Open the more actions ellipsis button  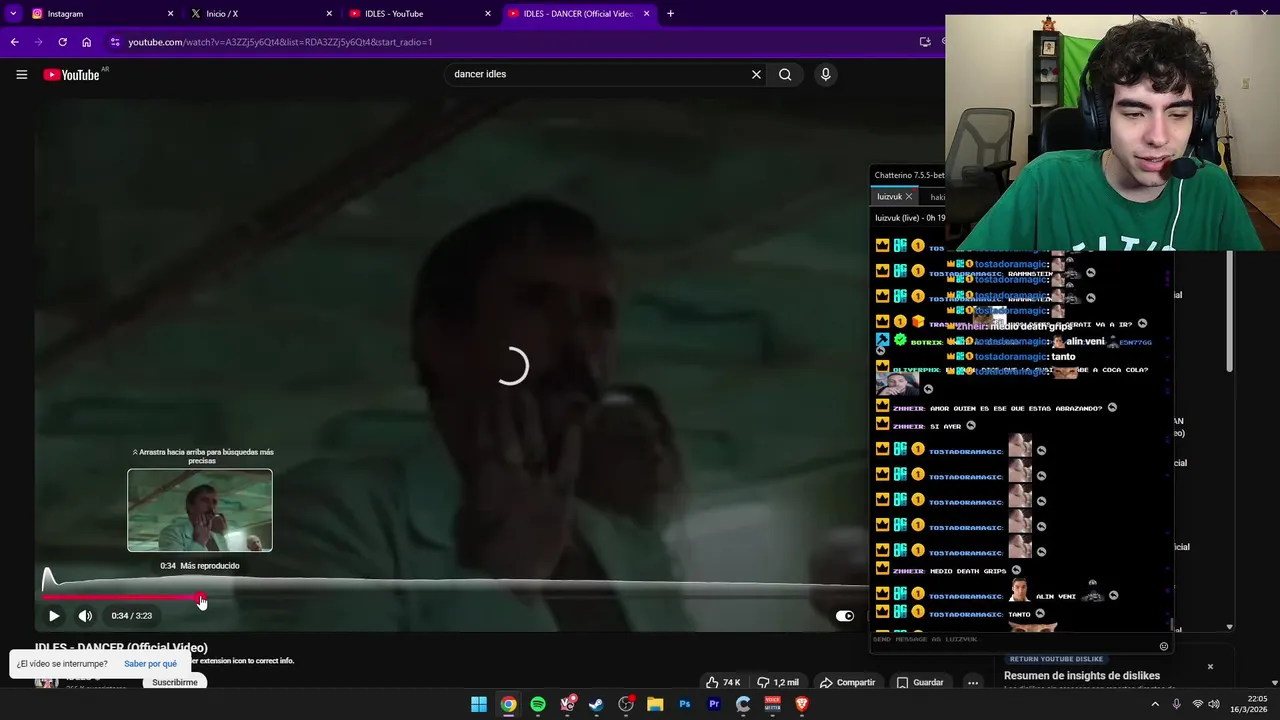(973, 682)
